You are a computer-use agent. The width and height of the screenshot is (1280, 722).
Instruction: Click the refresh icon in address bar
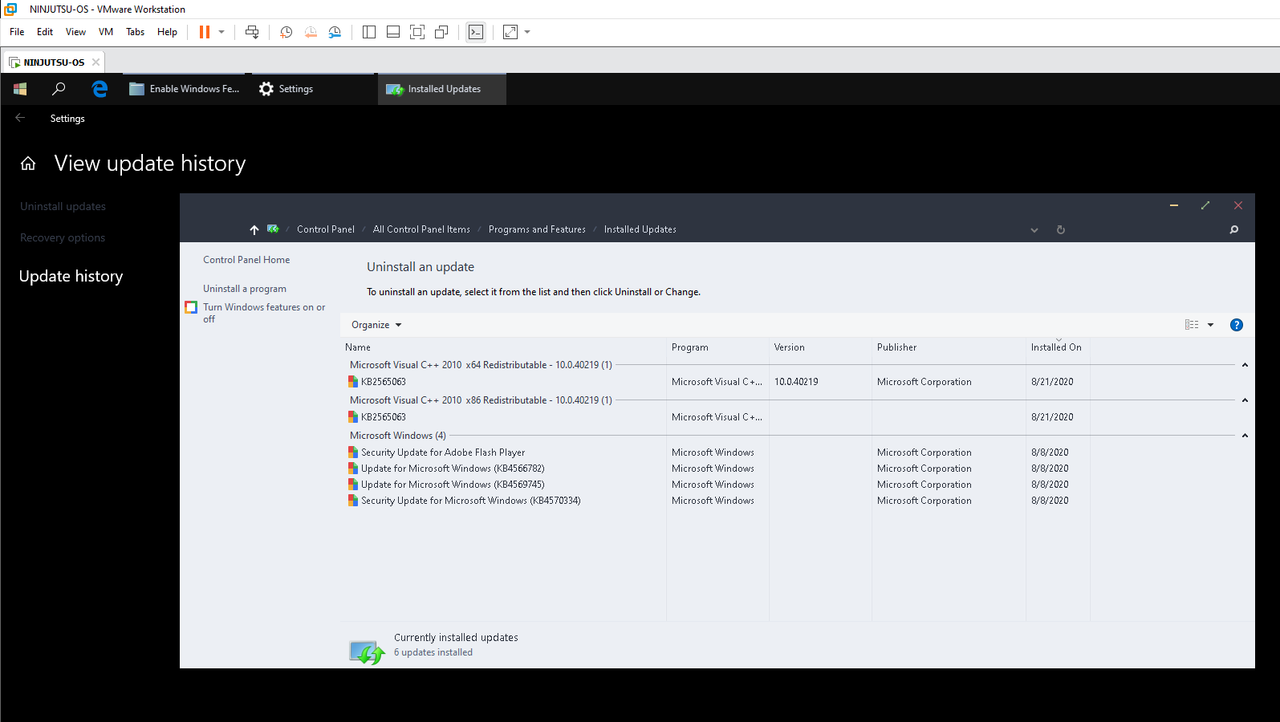click(1060, 230)
